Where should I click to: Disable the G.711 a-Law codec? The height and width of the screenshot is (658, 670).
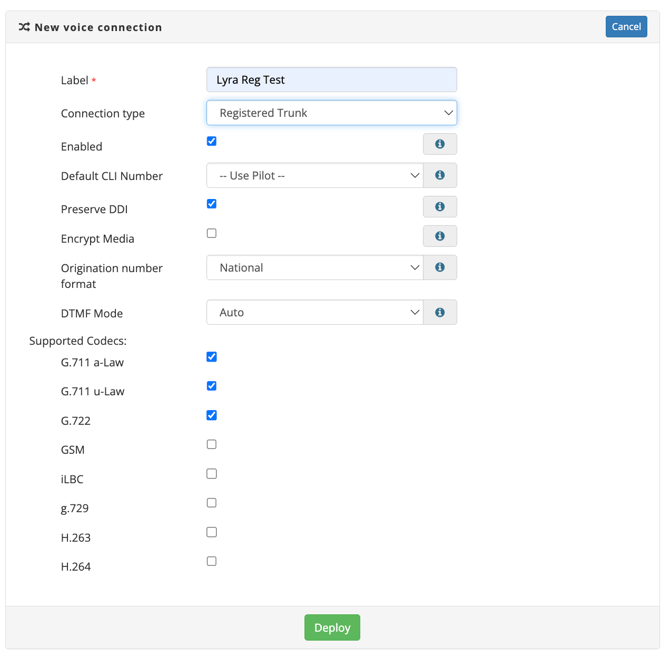coord(211,357)
